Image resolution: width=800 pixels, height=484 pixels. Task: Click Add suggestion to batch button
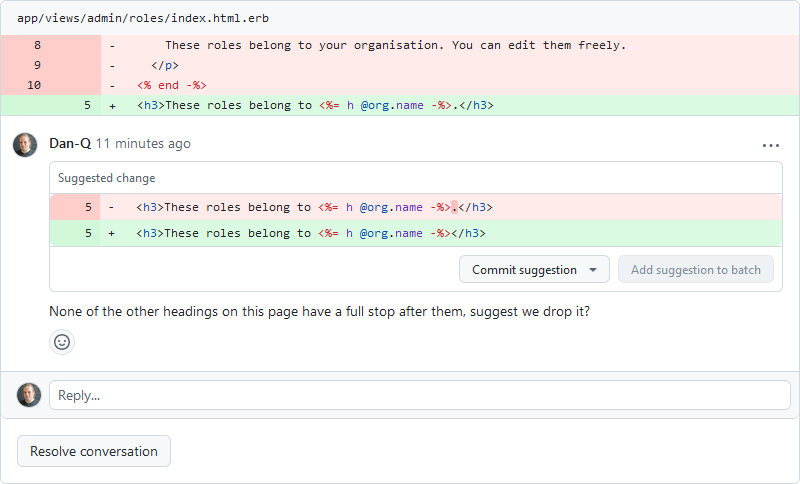click(695, 270)
